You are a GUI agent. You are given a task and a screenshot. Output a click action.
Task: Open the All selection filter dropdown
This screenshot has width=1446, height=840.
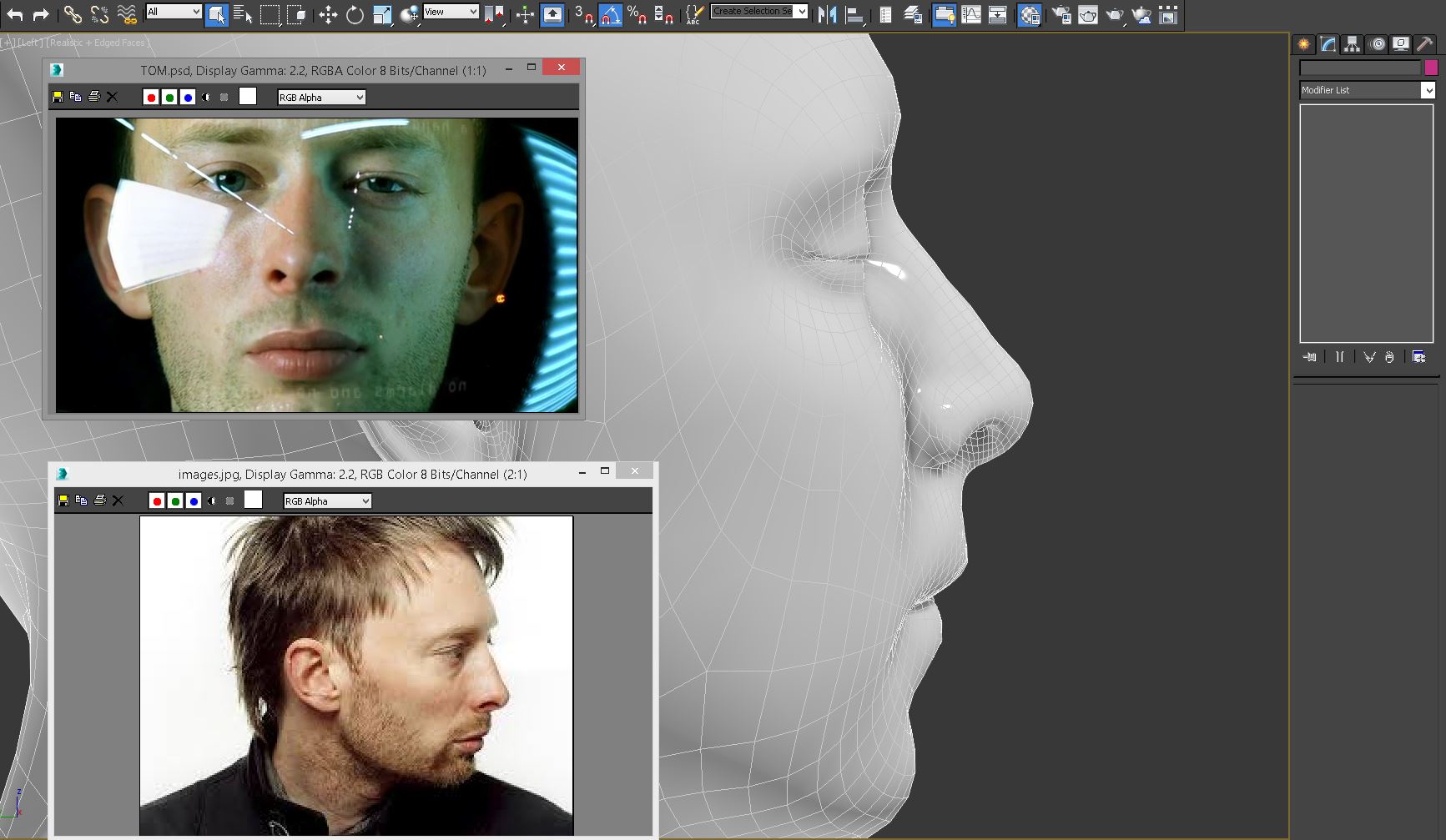point(174,12)
